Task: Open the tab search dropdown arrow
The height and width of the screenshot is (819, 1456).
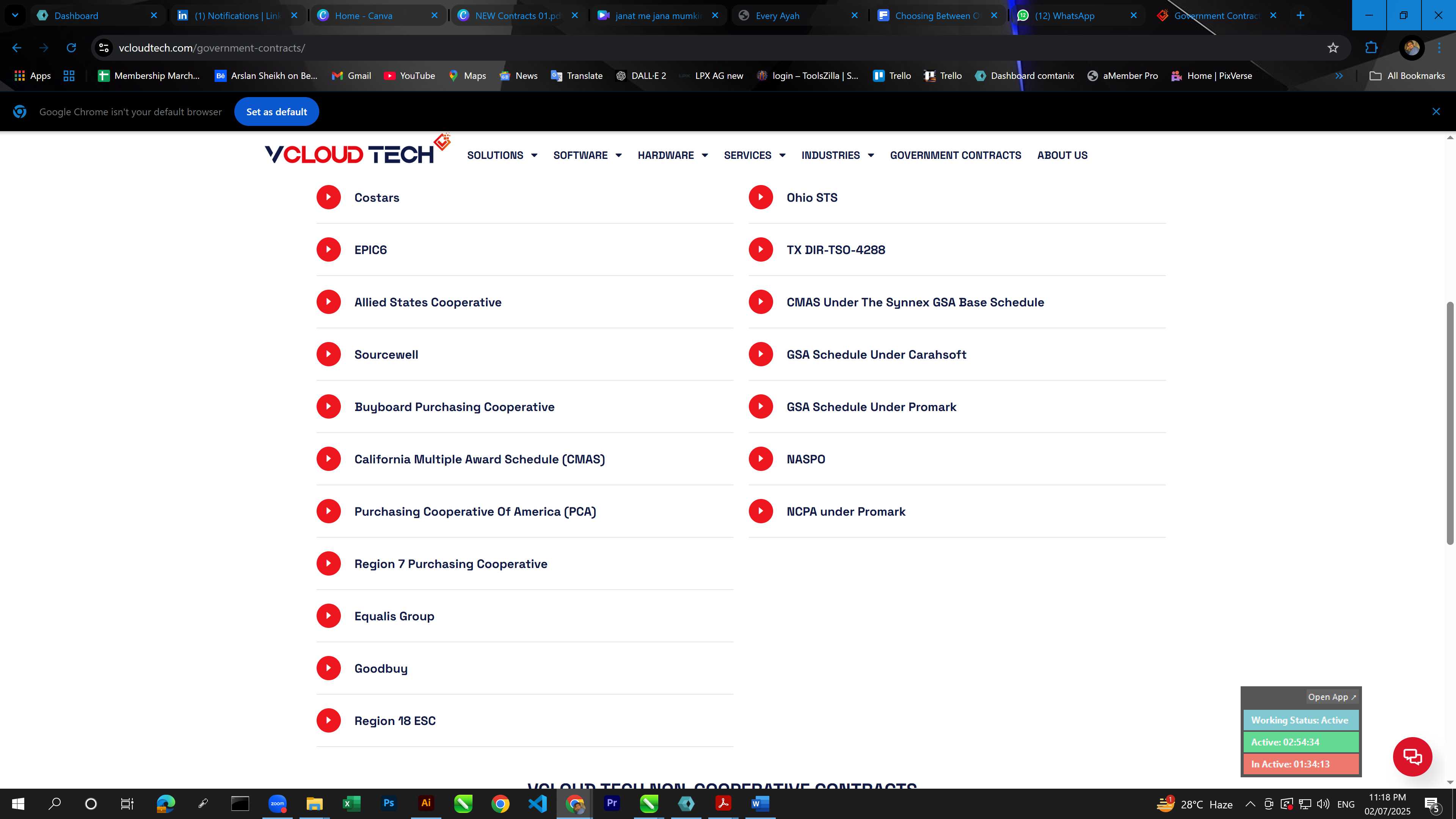Action: [15, 15]
